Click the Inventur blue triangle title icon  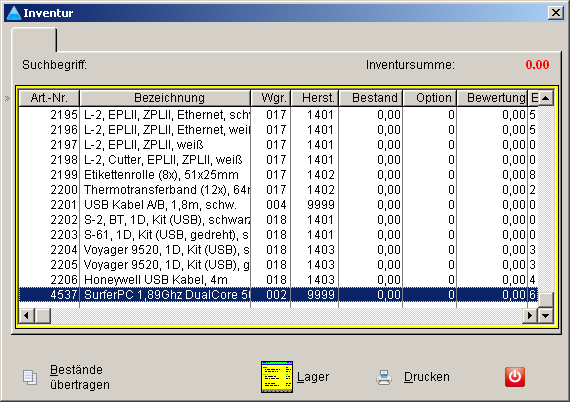point(14,13)
